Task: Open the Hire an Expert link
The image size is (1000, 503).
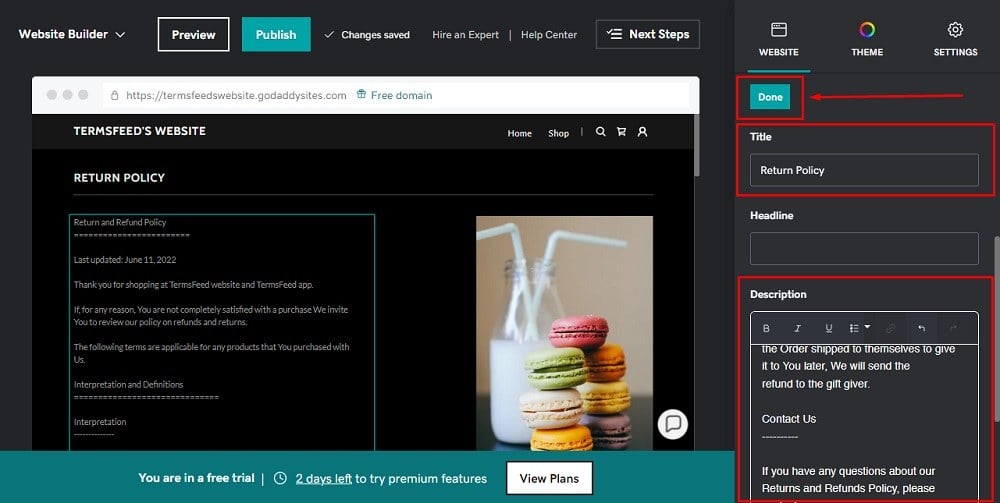Action: (466, 35)
